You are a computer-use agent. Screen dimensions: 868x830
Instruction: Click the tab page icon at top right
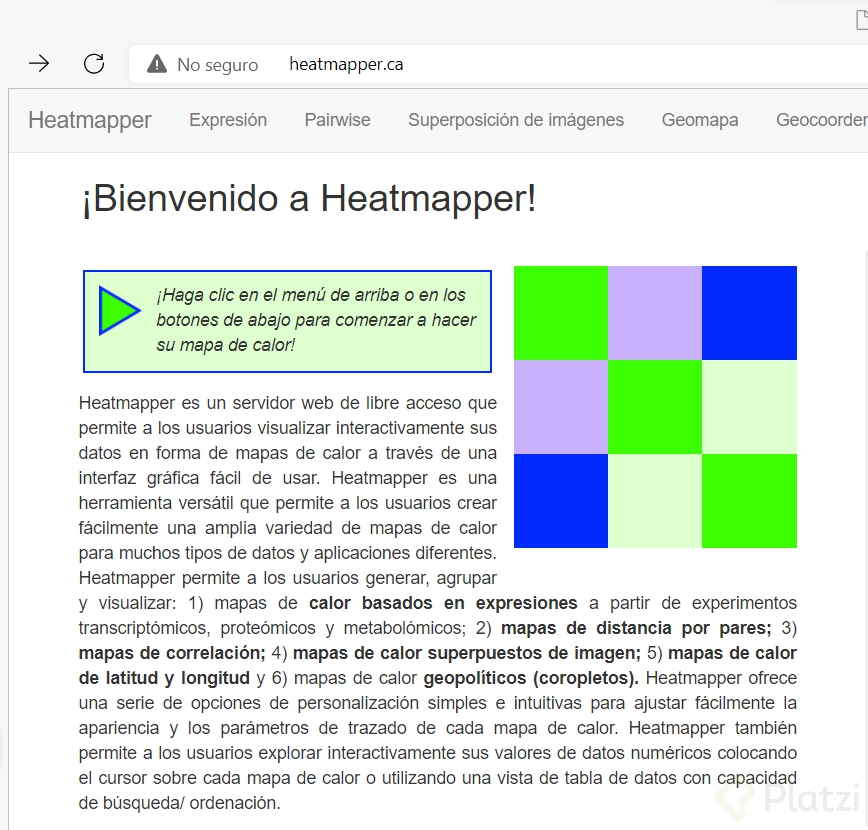[862, 20]
